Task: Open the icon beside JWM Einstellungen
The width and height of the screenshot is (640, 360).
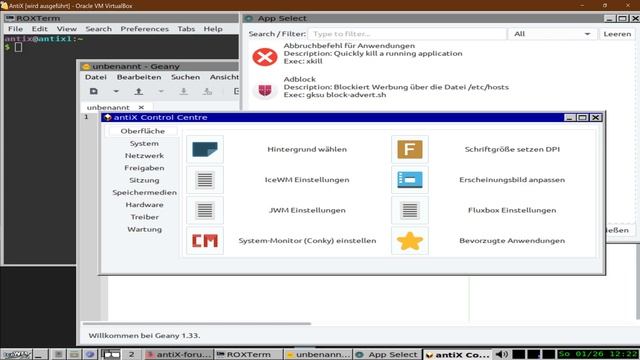Action: click(205, 210)
